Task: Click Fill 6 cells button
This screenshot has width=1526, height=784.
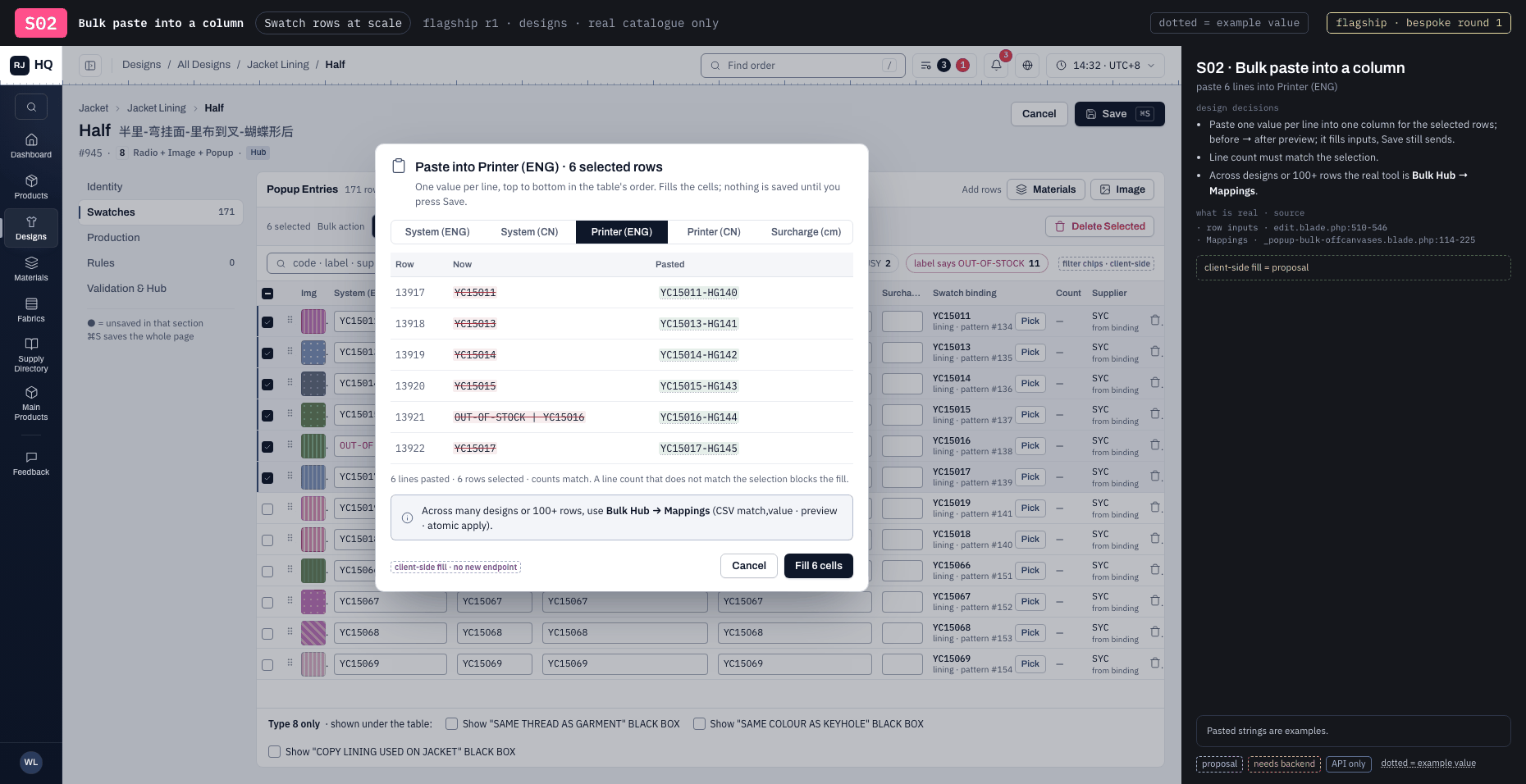Action: click(819, 566)
